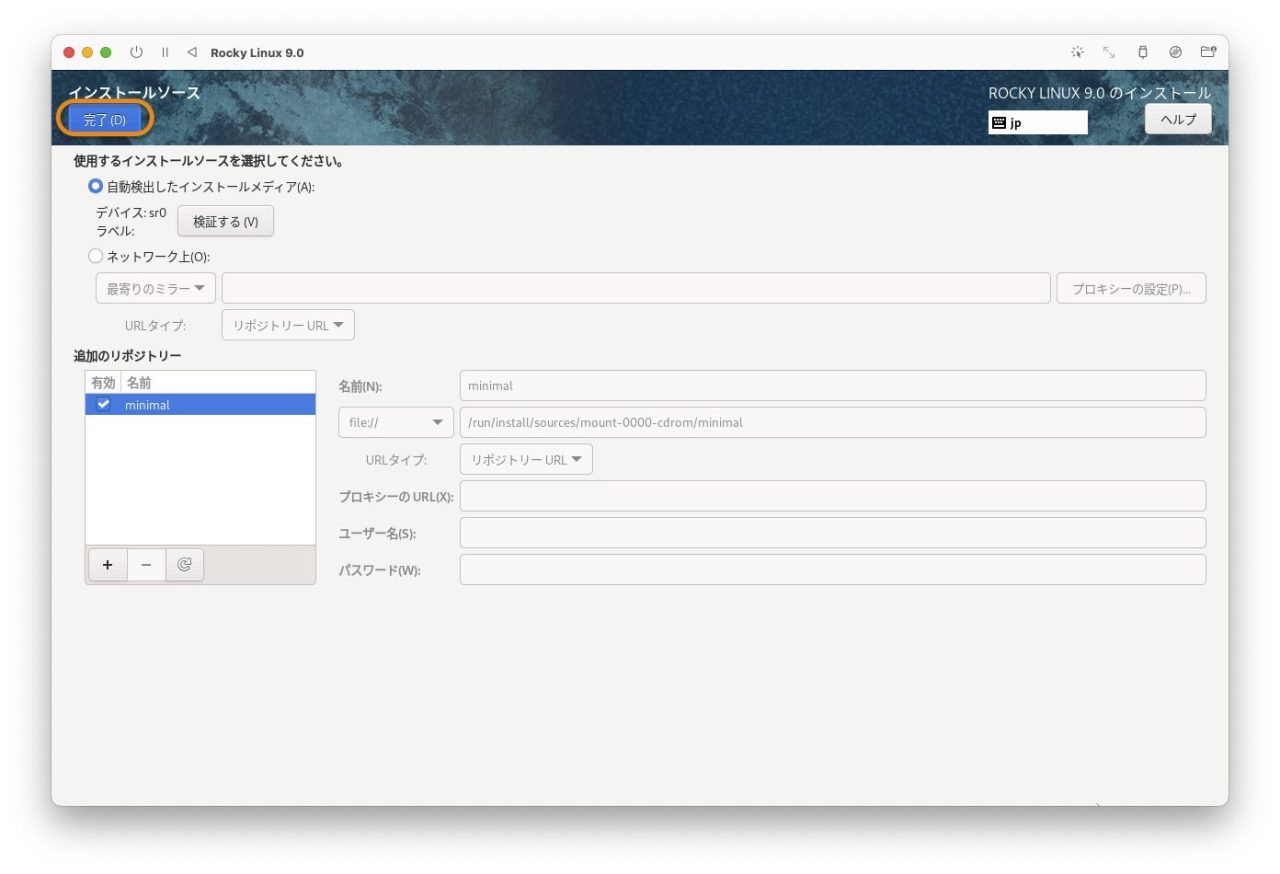Click the 完了 done button
The height and width of the screenshot is (874, 1280).
pyautogui.click(x=103, y=118)
